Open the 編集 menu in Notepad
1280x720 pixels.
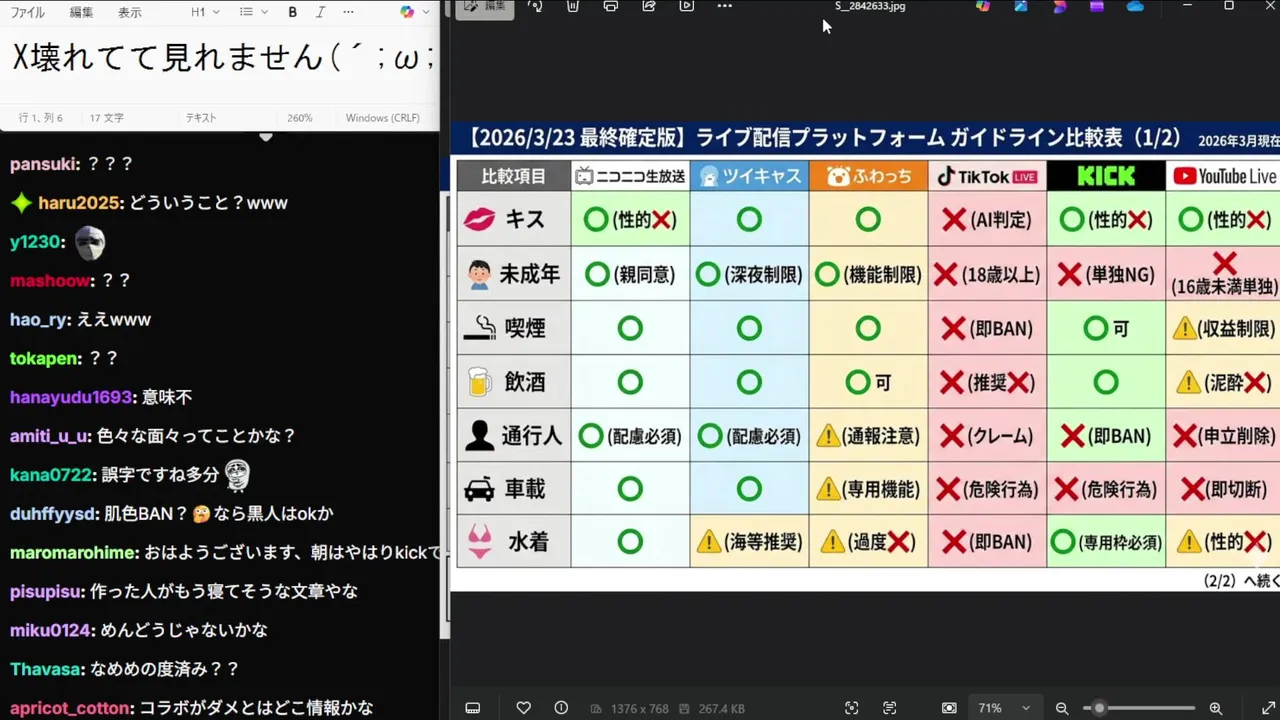[81, 12]
